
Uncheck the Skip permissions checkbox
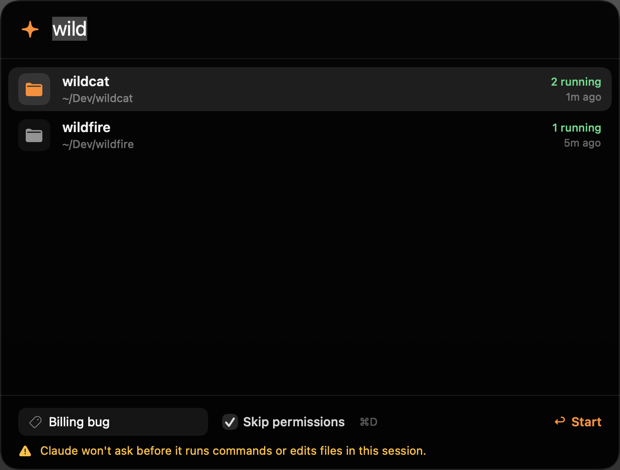[230, 422]
